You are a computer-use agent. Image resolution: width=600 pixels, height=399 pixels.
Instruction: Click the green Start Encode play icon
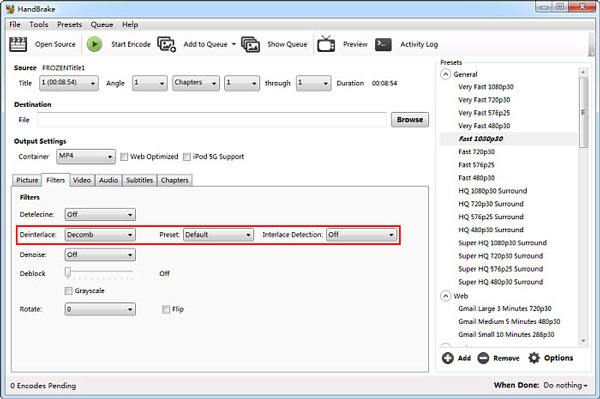(x=94, y=44)
